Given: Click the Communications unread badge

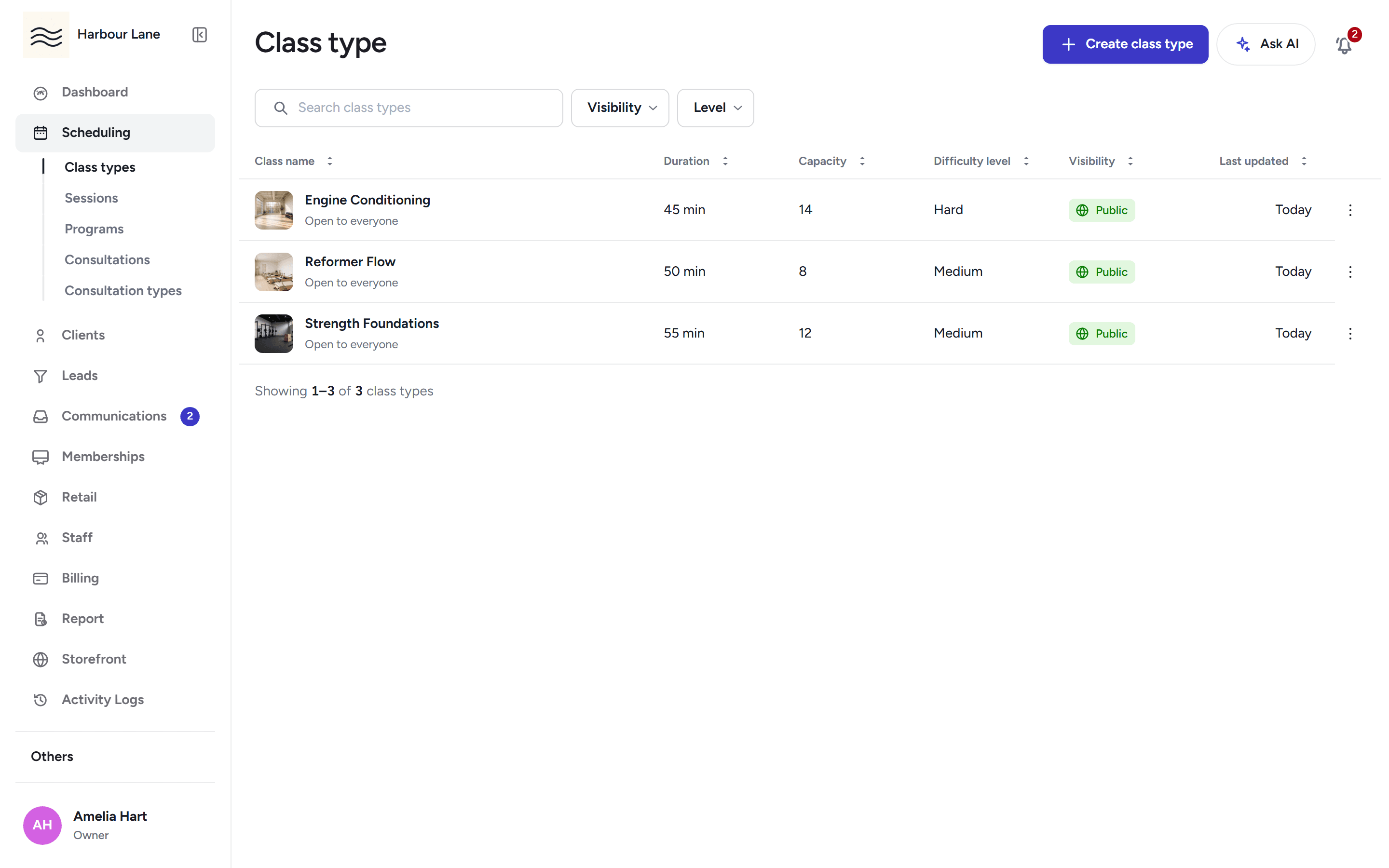Looking at the screenshot, I should (x=190, y=416).
